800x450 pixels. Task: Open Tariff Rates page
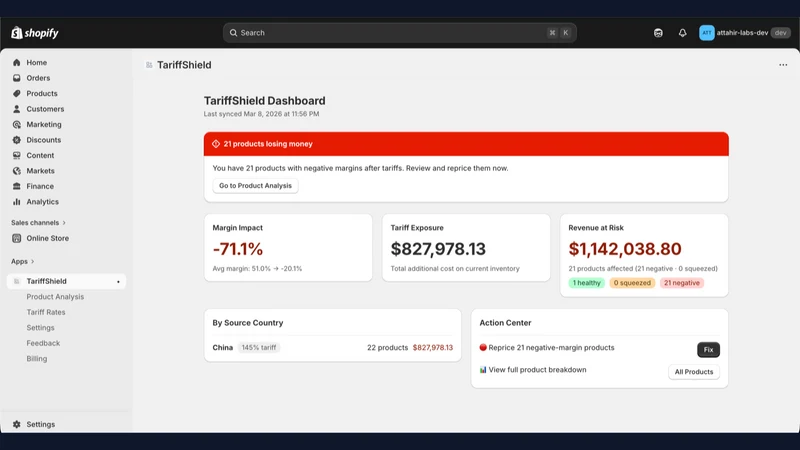pos(46,312)
